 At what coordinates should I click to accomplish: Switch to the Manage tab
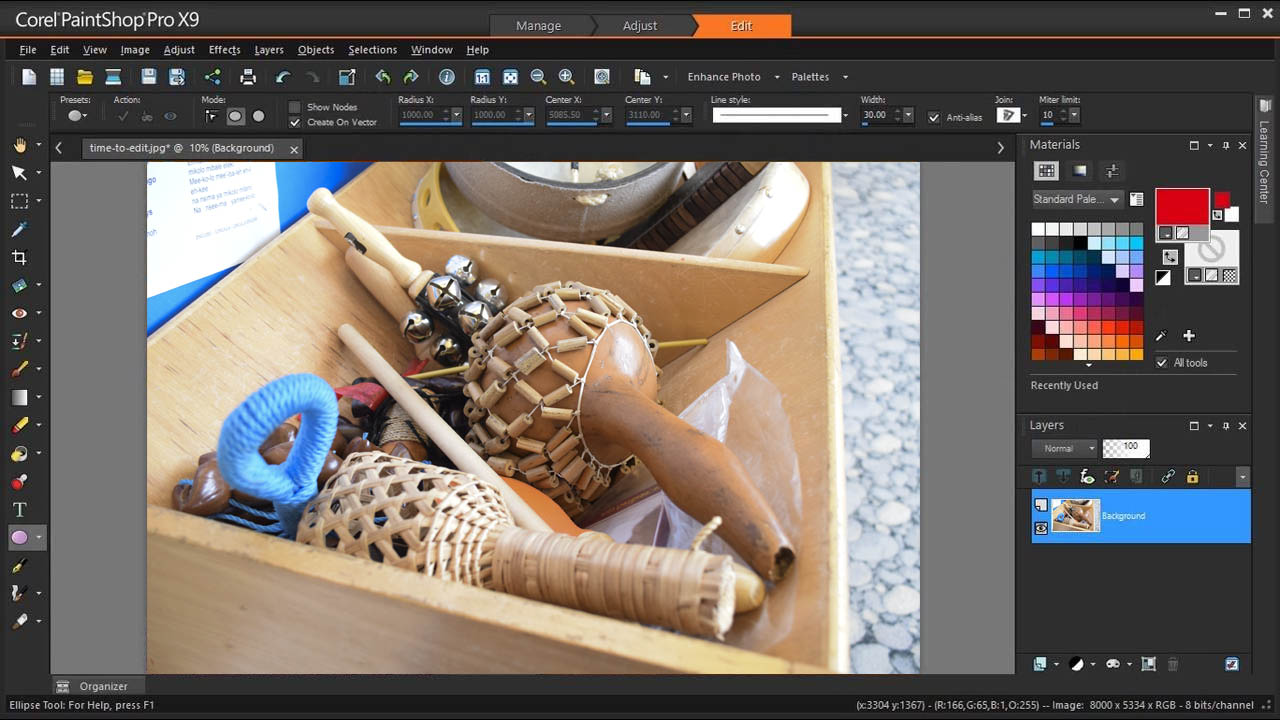541,27
